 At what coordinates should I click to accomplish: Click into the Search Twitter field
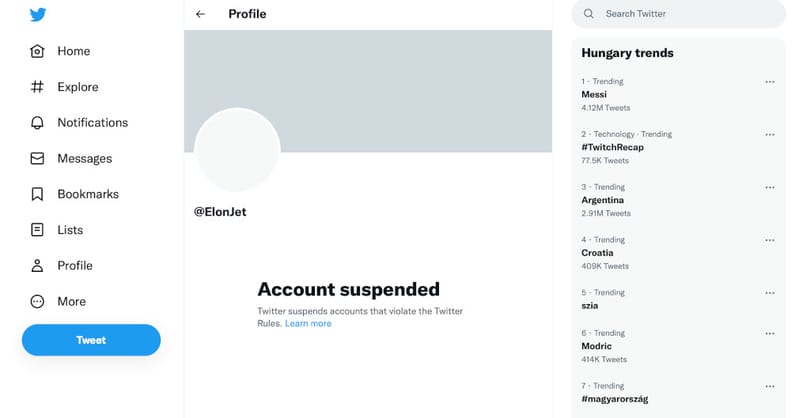tap(678, 14)
